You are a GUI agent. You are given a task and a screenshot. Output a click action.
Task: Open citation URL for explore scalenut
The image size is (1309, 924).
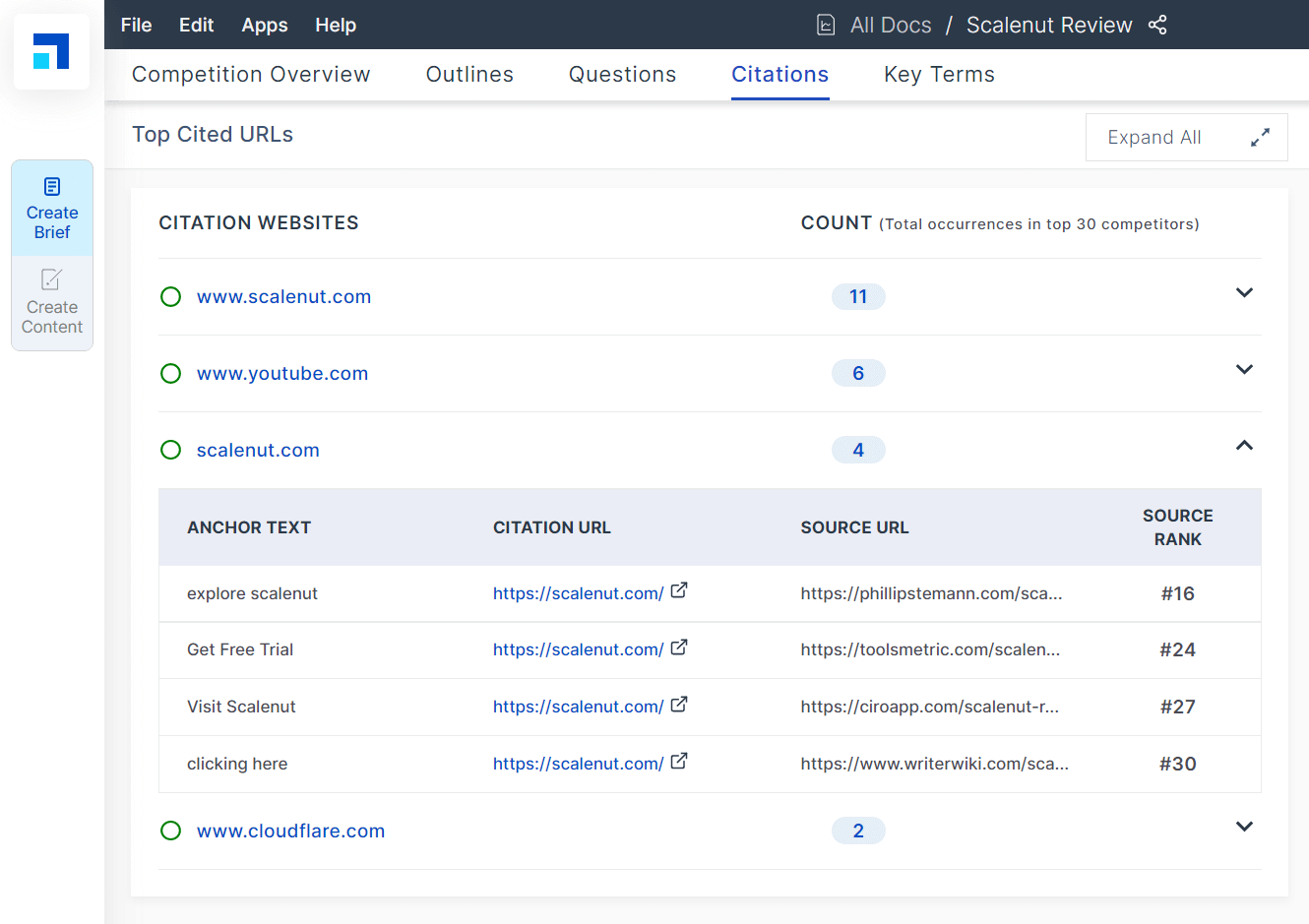point(578,593)
